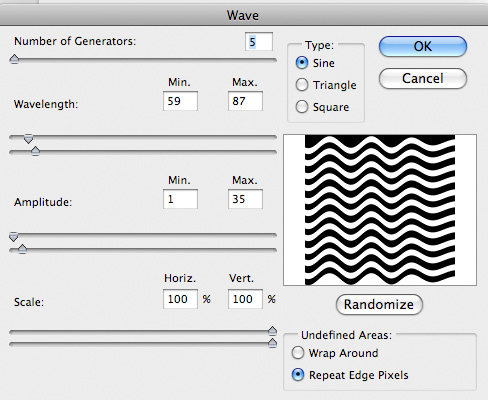The height and width of the screenshot is (400, 488).
Task: Click the vertical Scale slider handle
Action: (x=272, y=343)
